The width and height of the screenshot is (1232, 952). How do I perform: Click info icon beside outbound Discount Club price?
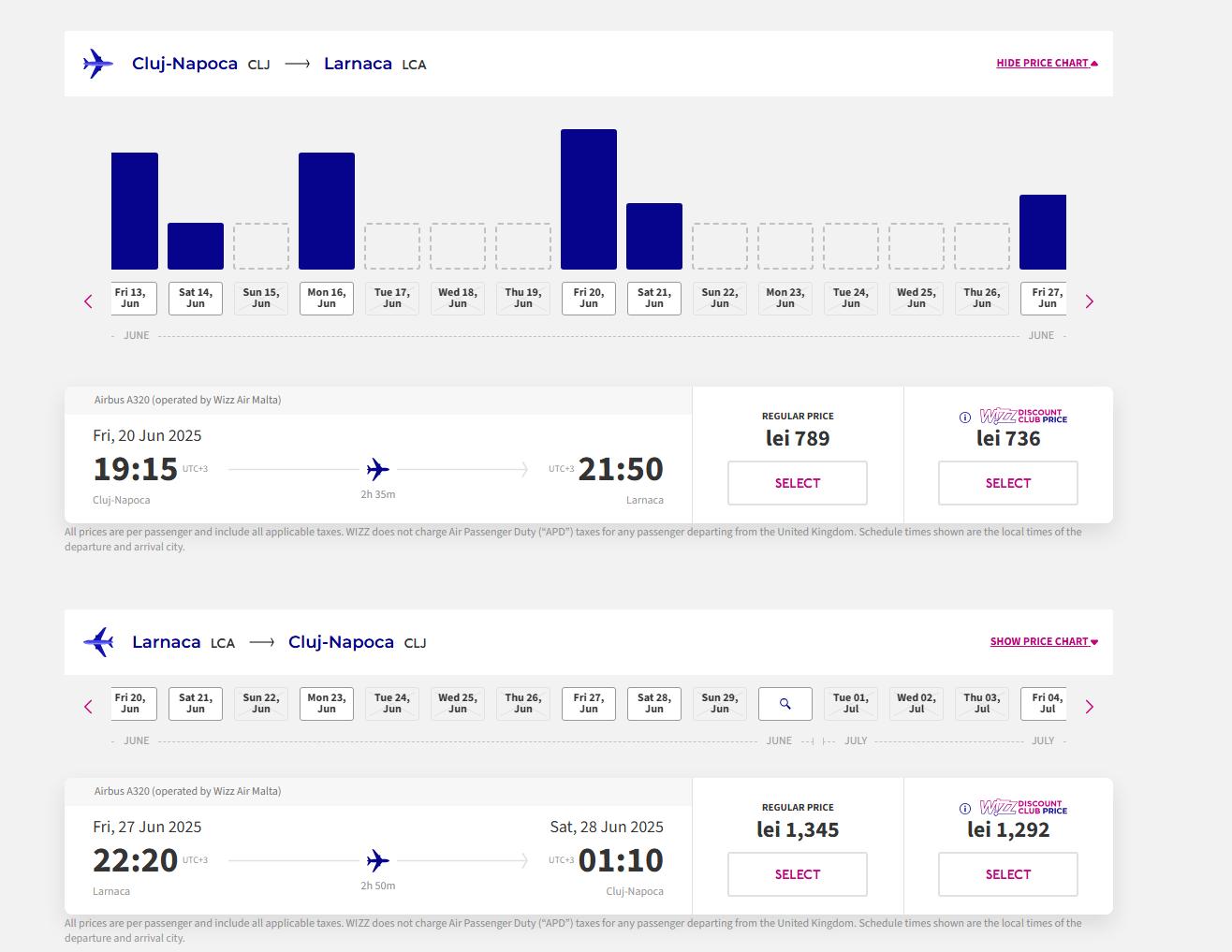click(965, 417)
